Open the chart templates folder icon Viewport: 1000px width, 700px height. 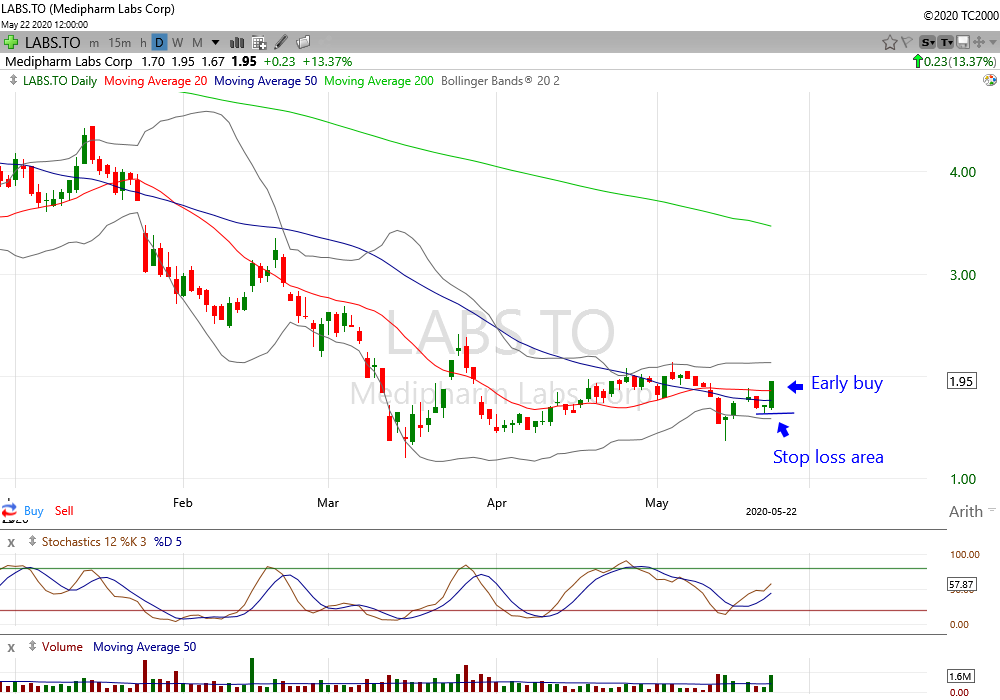(304, 42)
